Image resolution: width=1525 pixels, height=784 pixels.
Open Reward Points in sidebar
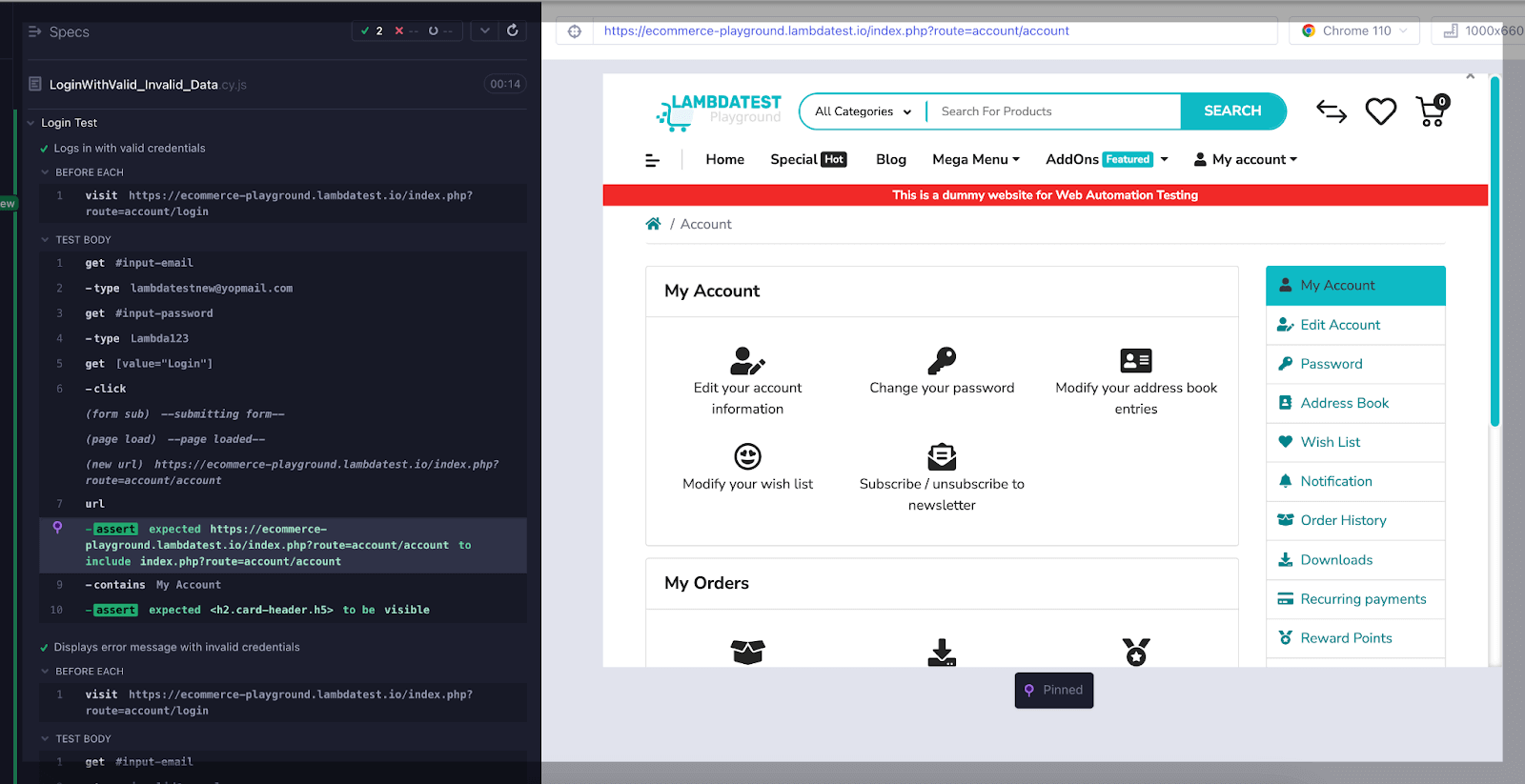click(1355, 638)
